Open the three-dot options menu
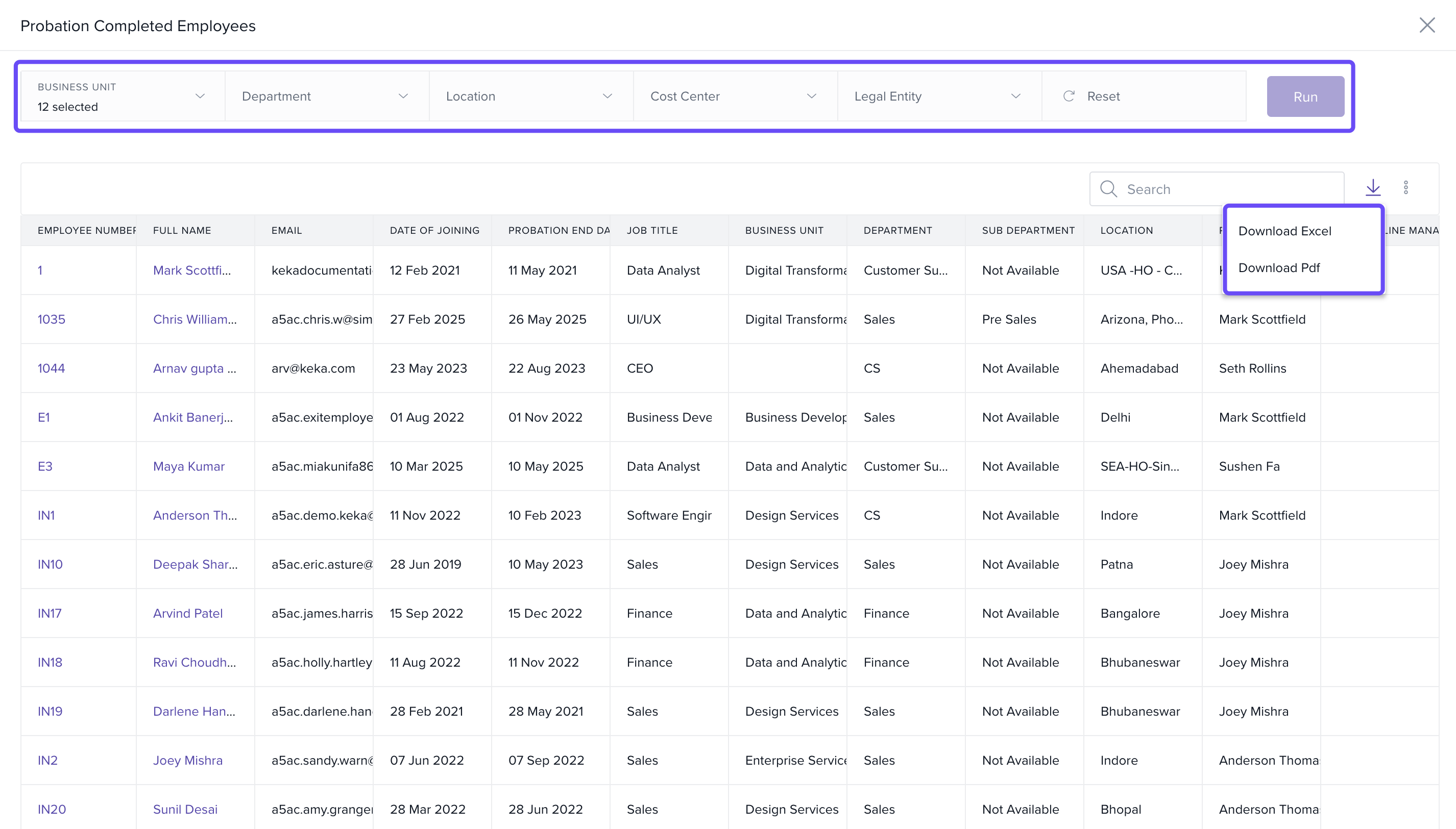The height and width of the screenshot is (829, 1456). coord(1405,187)
